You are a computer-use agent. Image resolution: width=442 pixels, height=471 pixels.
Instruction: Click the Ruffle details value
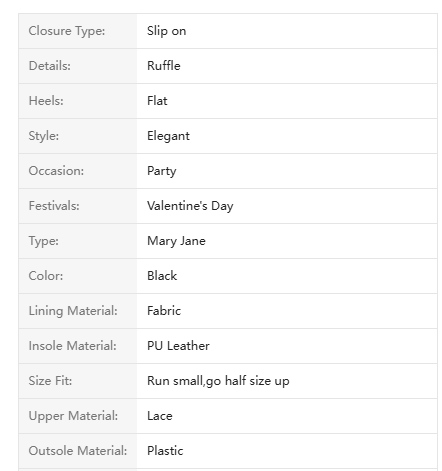pos(164,66)
